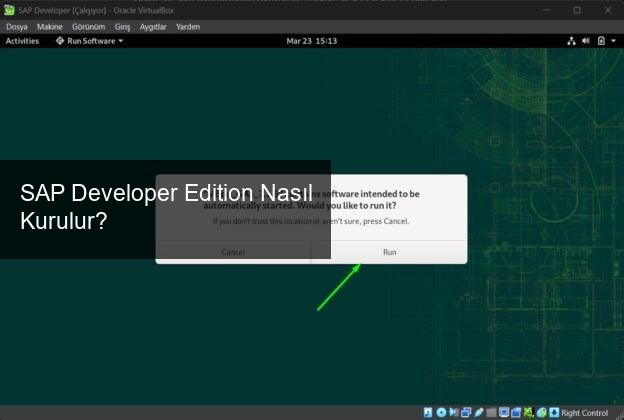Click the keyboard capture arrow icon
Viewport: 624px width, 420px height.
coord(553,412)
